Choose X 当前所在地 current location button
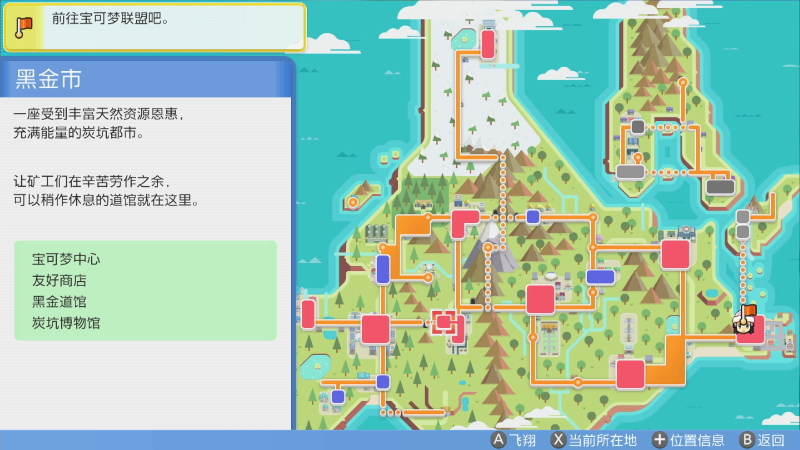The image size is (800, 450). coord(594,440)
